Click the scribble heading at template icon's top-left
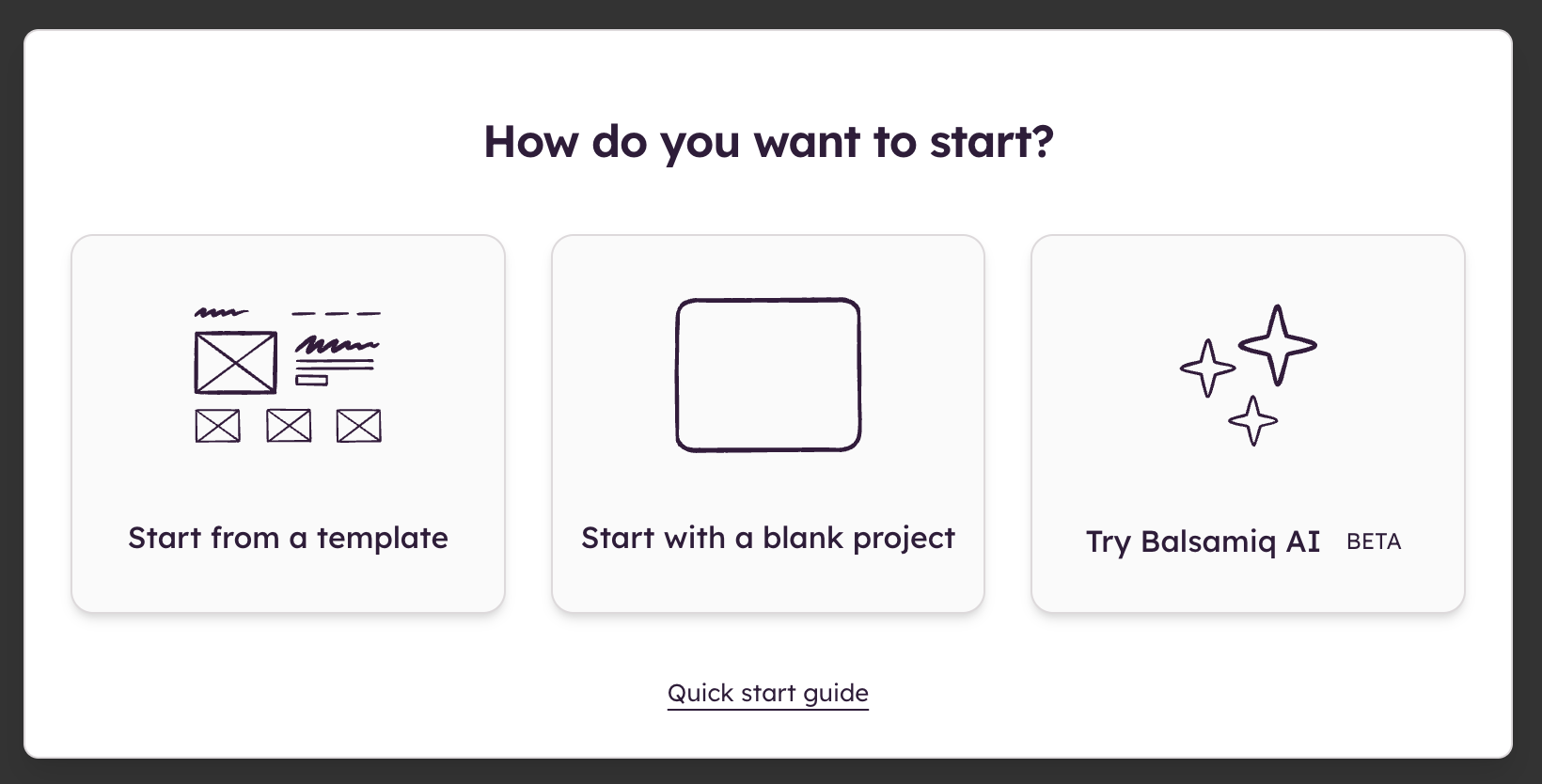The height and width of the screenshot is (784, 1542). [221, 312]
